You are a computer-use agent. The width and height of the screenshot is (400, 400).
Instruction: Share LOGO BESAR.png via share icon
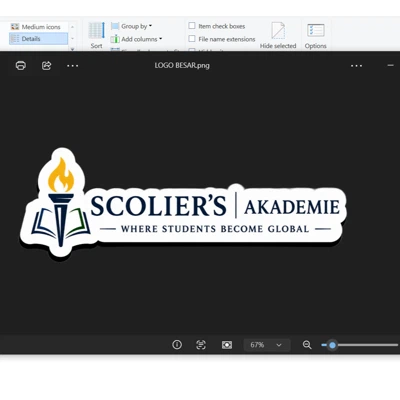pos(46,66)
